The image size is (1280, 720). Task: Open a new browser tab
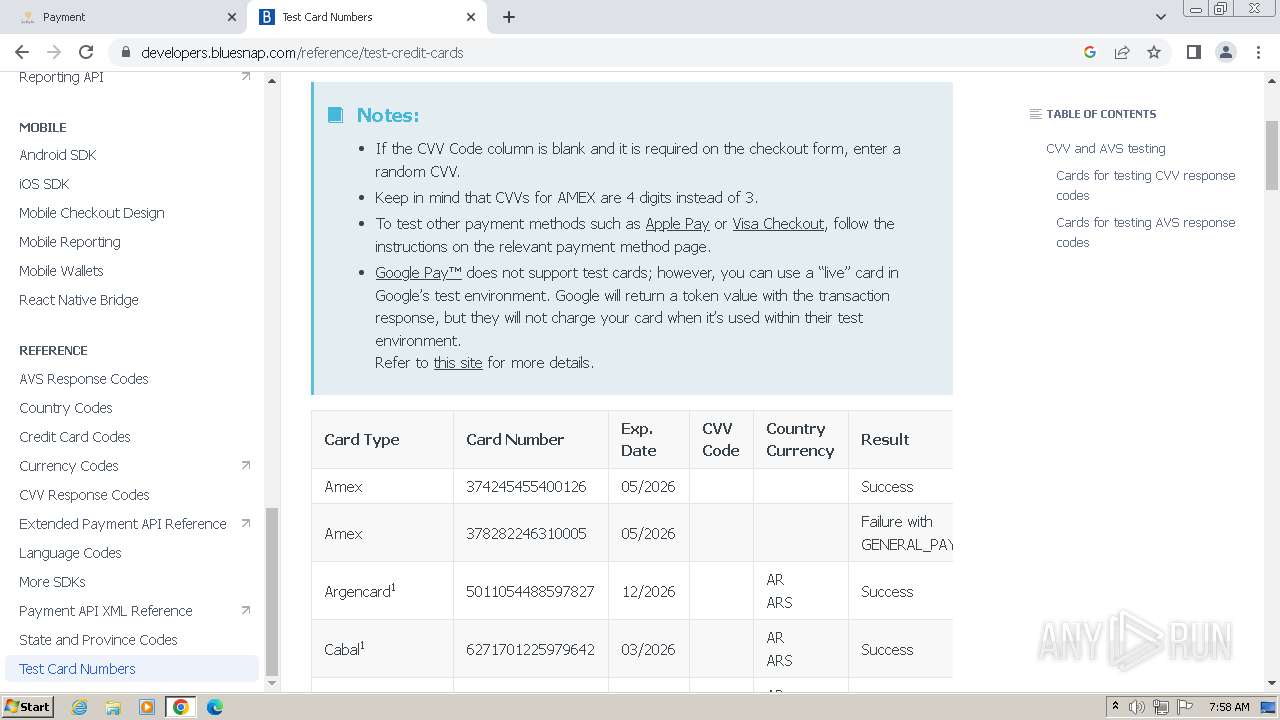(509, 17)
